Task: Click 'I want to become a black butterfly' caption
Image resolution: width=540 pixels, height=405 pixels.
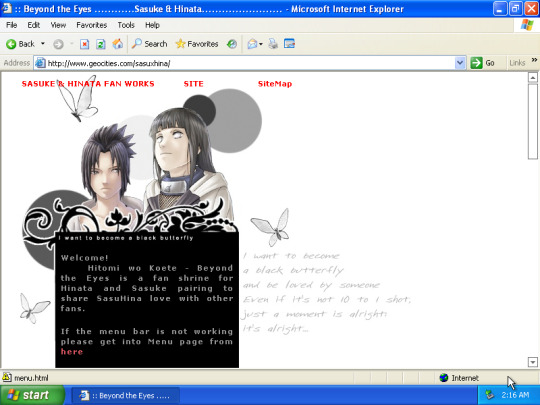Action: [x=126, y=238]
